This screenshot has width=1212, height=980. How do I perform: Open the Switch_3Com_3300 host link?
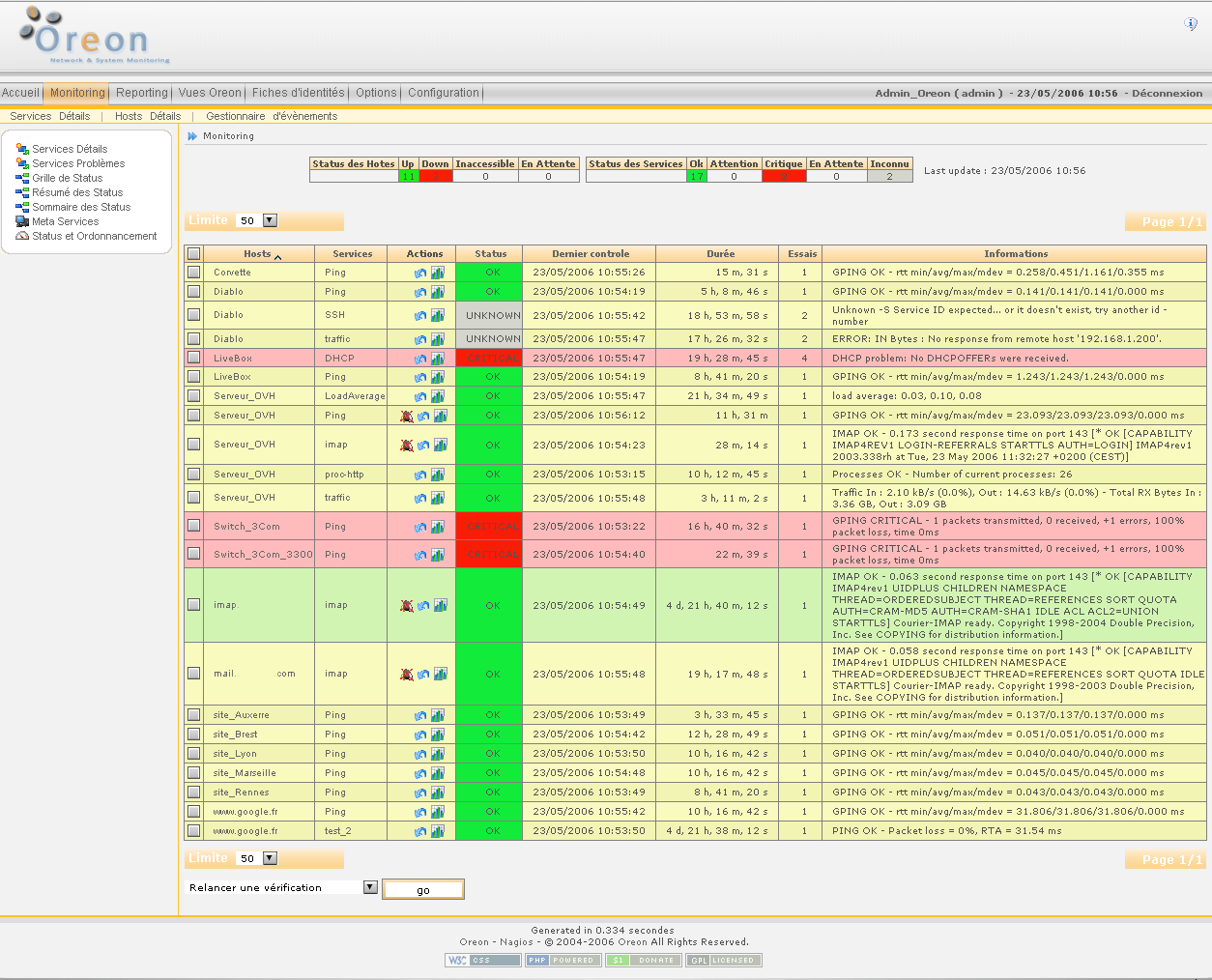pos(263,555)
